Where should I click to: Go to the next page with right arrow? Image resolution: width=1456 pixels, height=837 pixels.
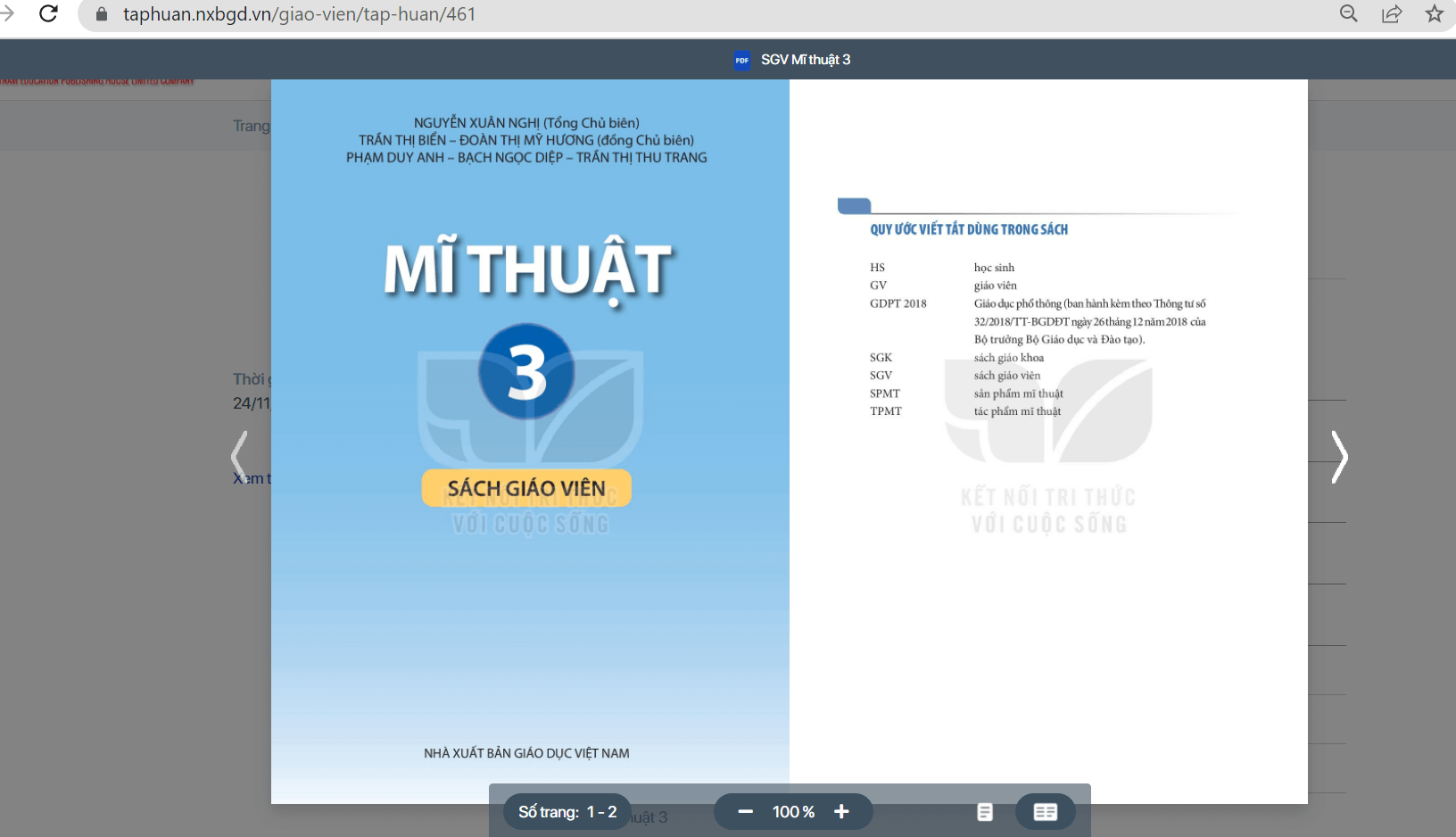1339,457
